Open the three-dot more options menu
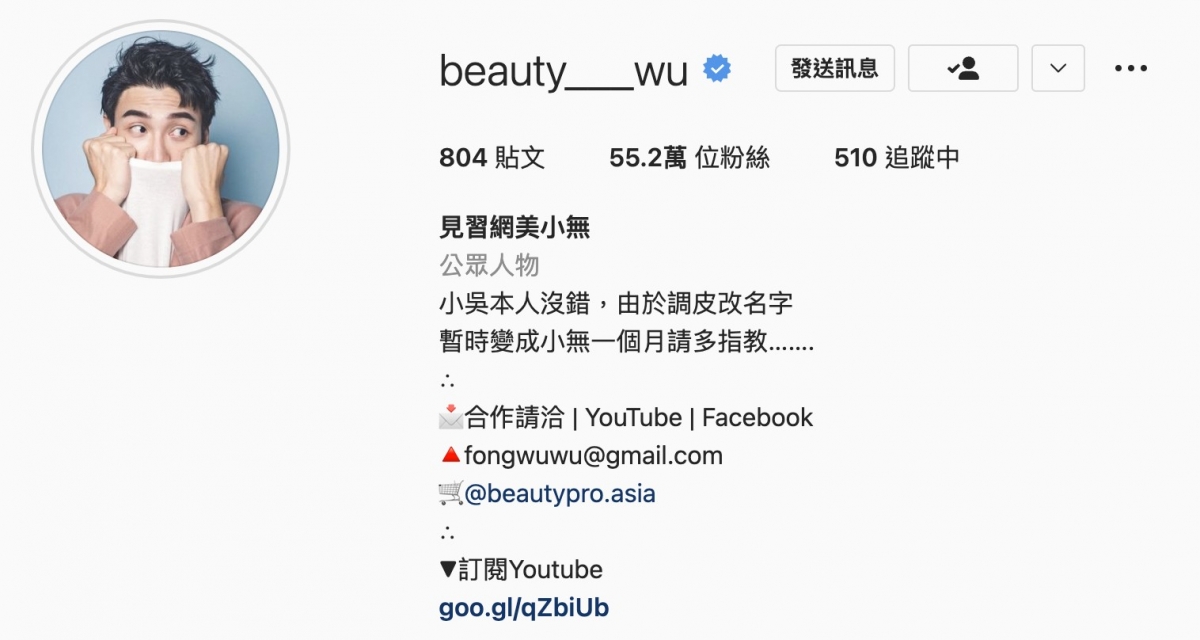Viewport: 1200px width, 640px height. coord(1131,68)
